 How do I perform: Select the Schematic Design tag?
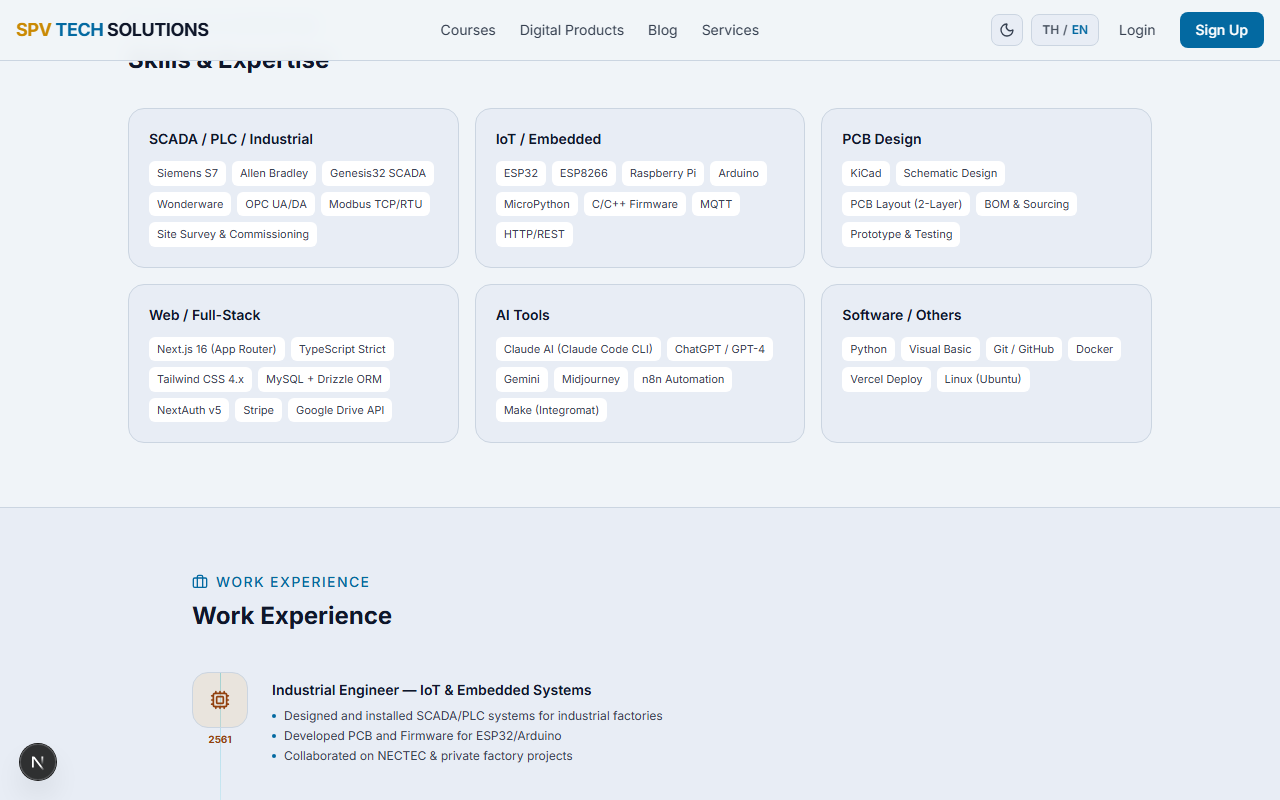click(950, 173)
